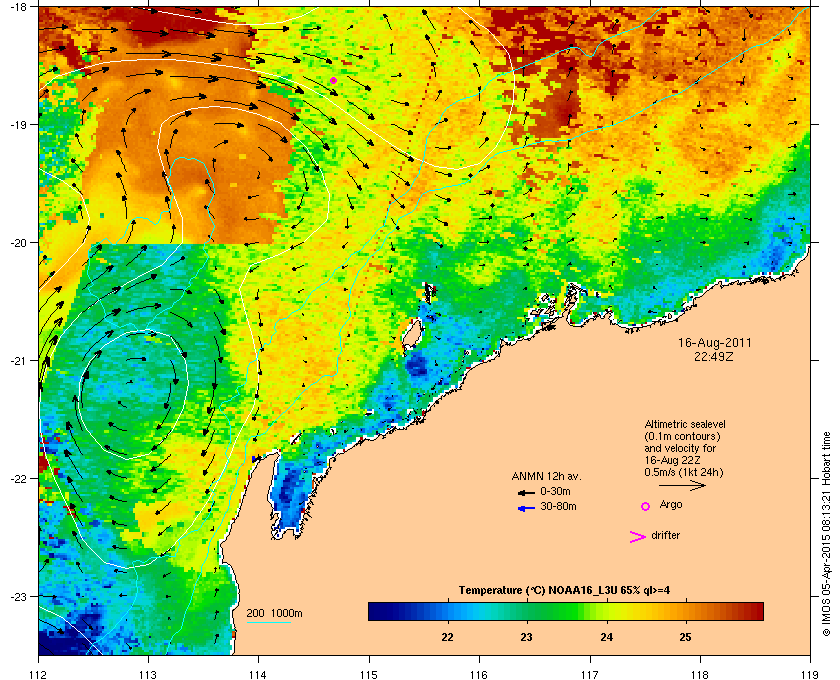
Task: Click the color bar tick label "23"
Action: [x=527, y=638]
